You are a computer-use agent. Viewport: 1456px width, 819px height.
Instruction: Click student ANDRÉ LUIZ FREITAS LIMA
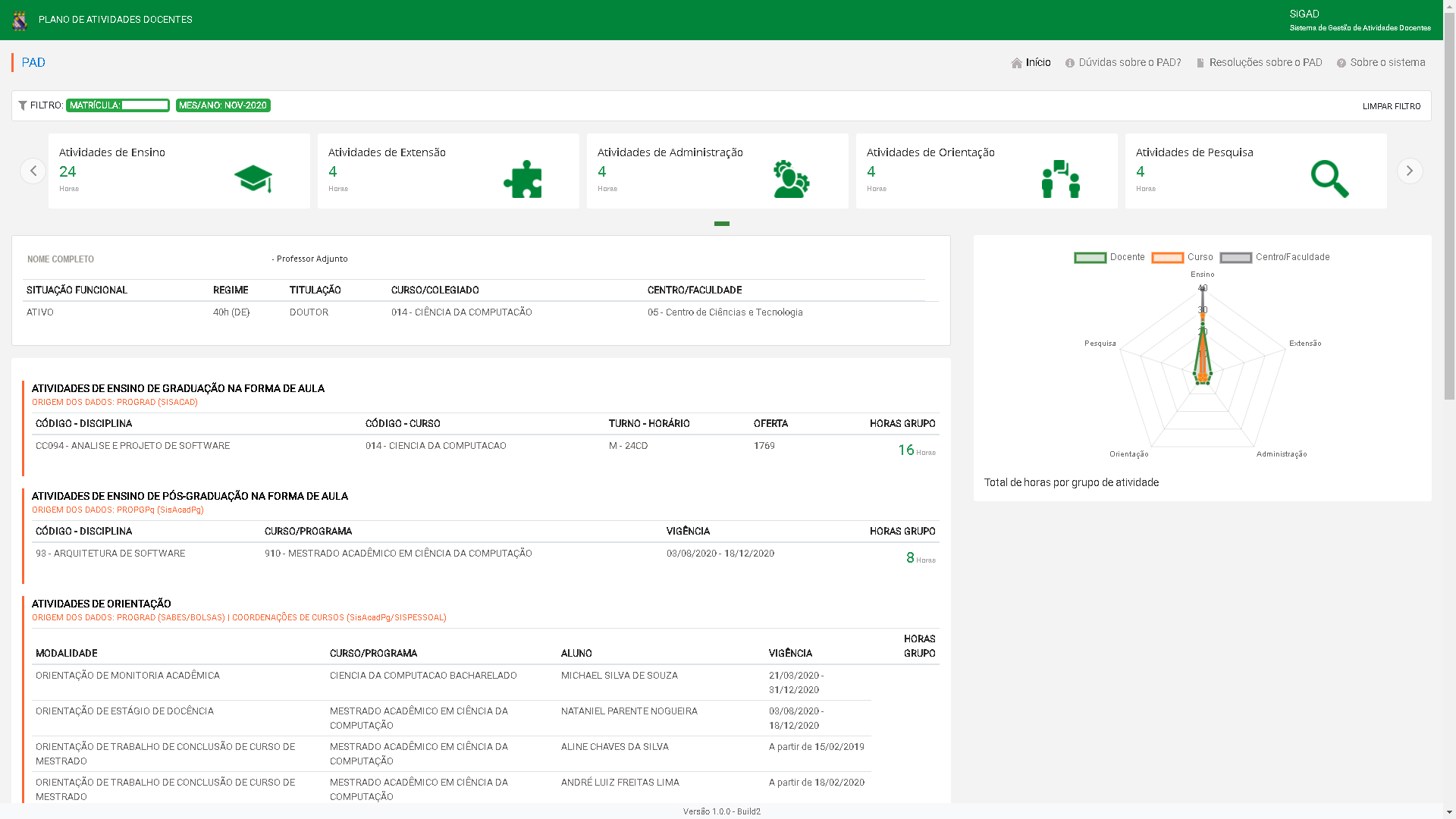[x=620, y=783]
